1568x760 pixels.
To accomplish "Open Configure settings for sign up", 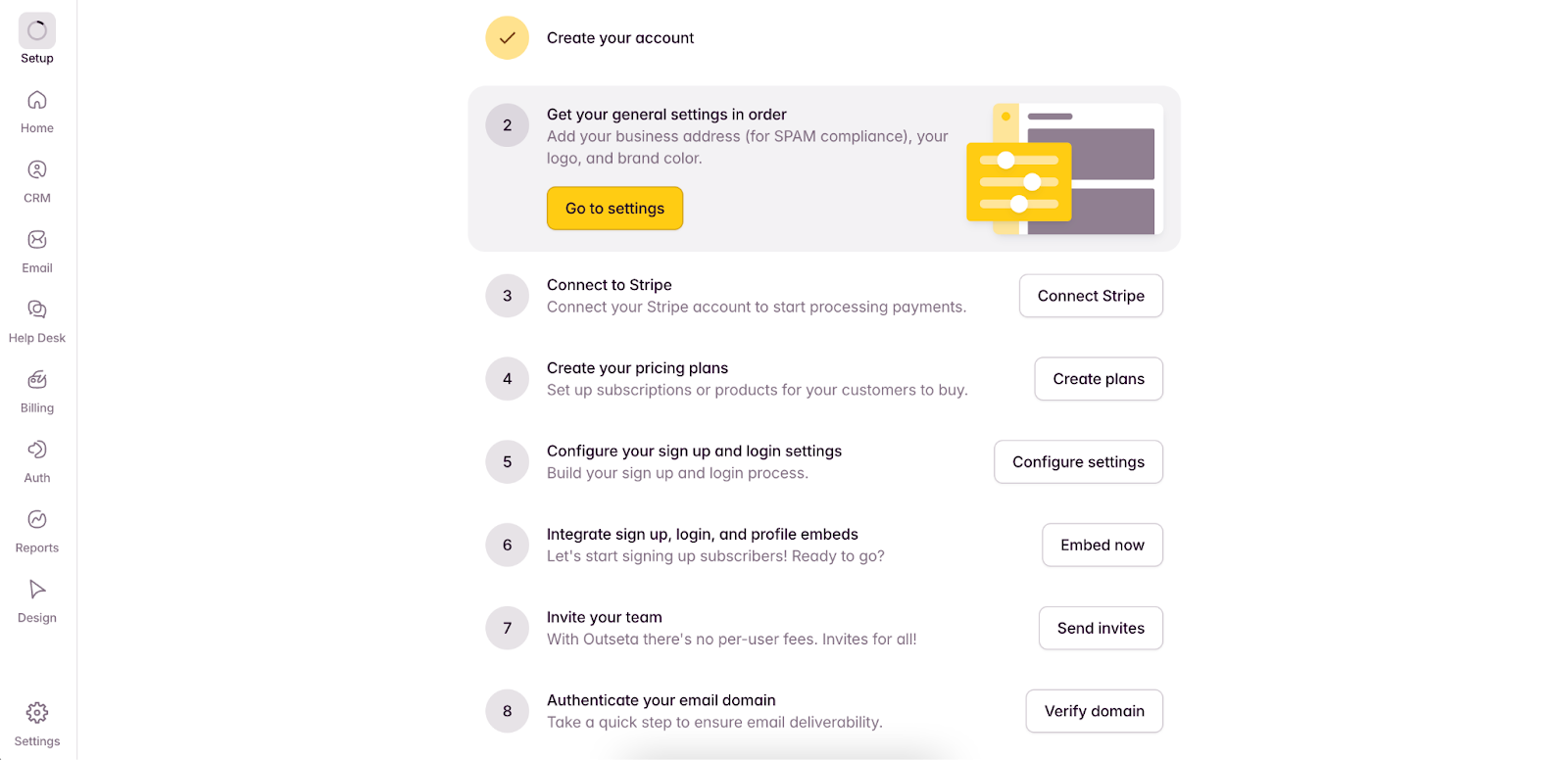I will 1078,461.
